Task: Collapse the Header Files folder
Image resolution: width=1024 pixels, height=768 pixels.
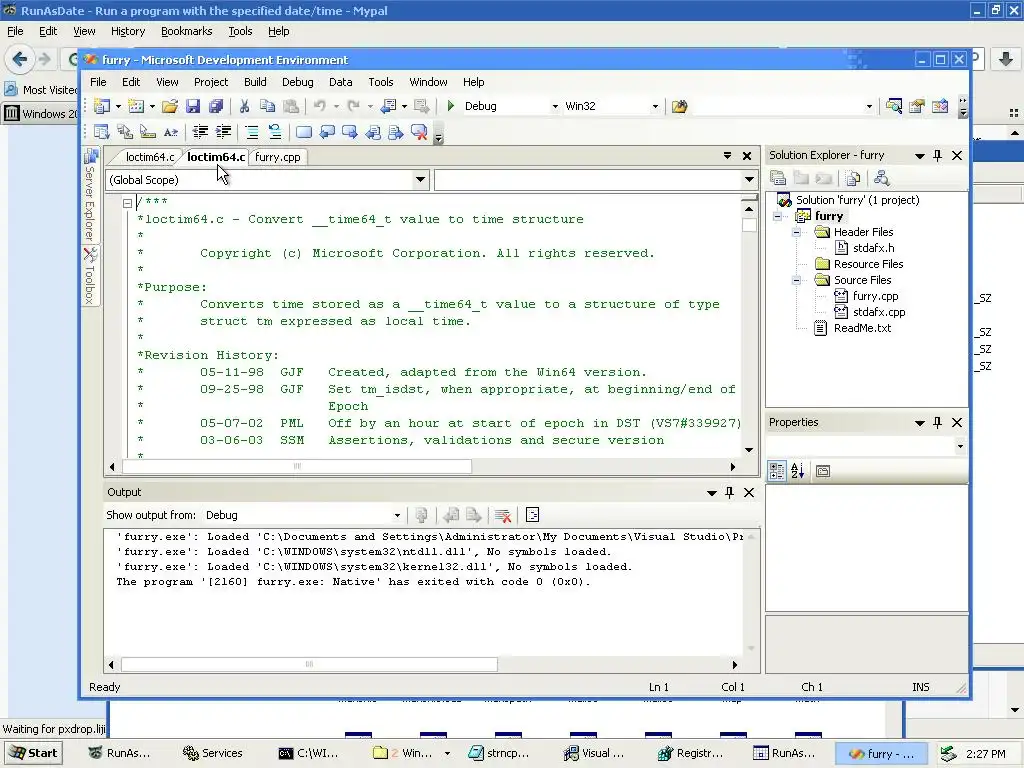Action: click(797, 232)
